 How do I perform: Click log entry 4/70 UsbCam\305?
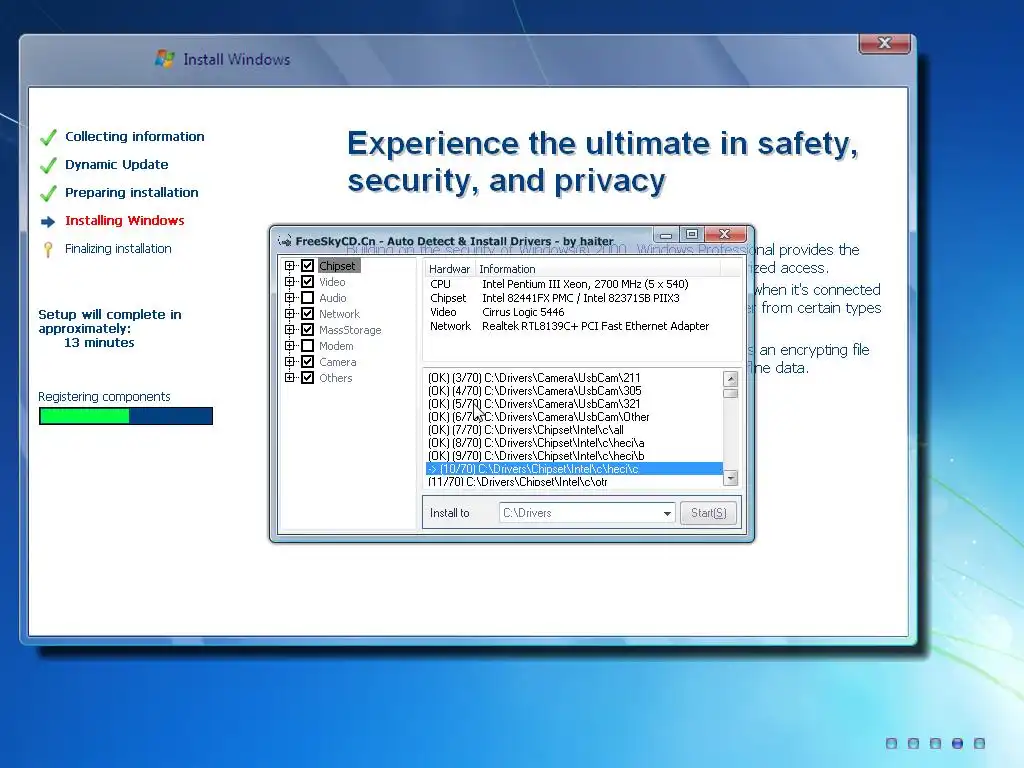pyautogui.click(x=574, y=391)
